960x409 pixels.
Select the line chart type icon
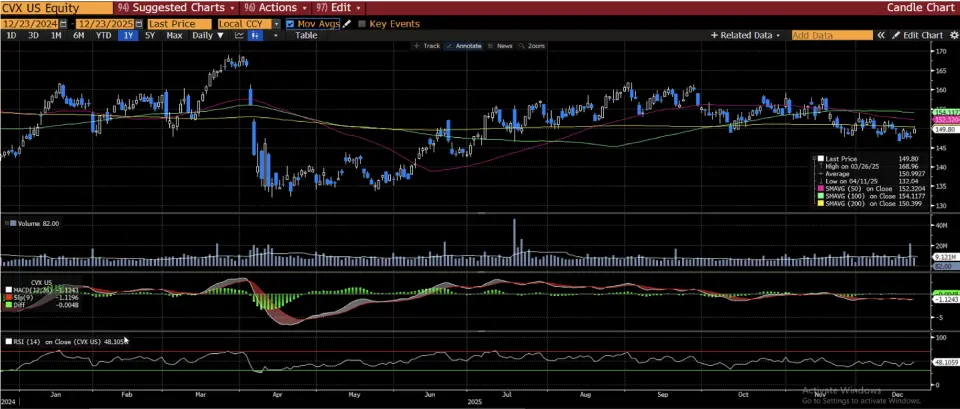pos(240,35)
